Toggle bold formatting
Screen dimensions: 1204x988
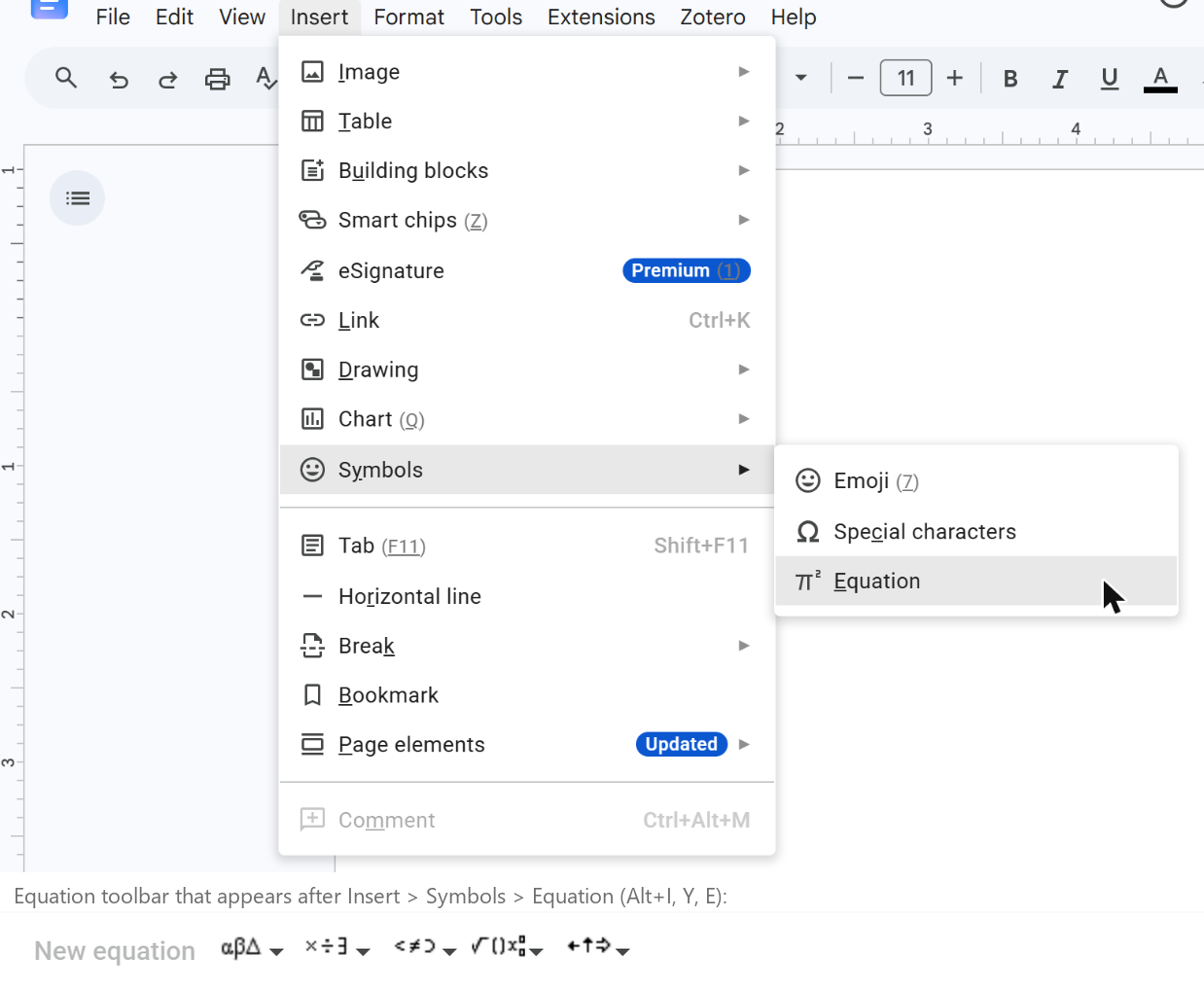[1010, 79]
